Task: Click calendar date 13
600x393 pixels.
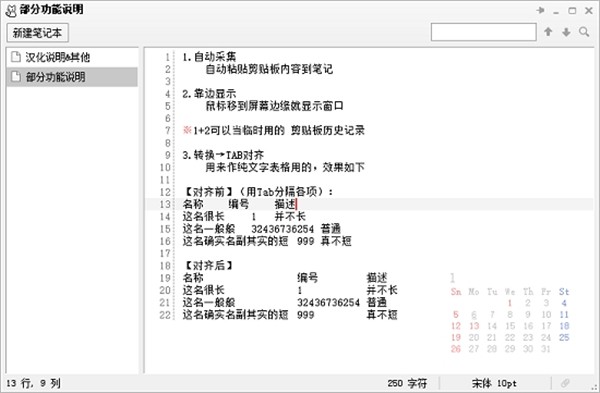Action: pyautogui.click(x=474, y=326)
